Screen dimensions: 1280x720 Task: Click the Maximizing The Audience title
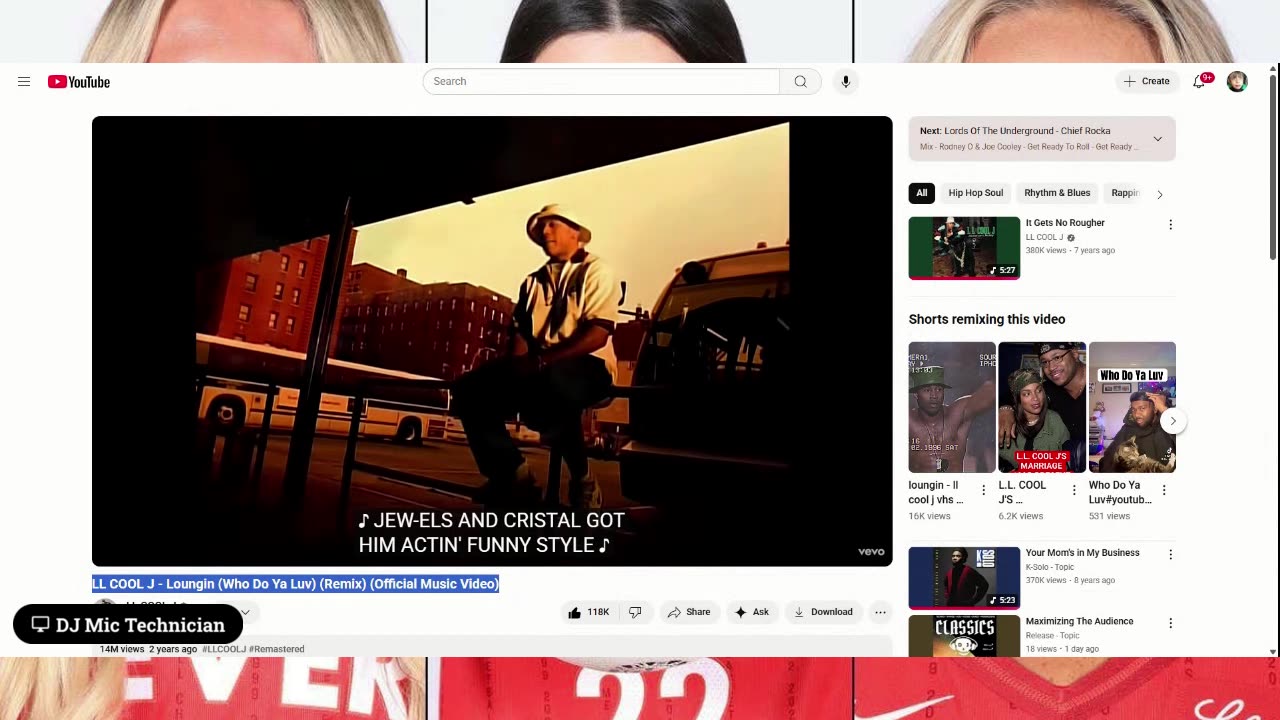pyautogui.click(x=1079, y=621)
